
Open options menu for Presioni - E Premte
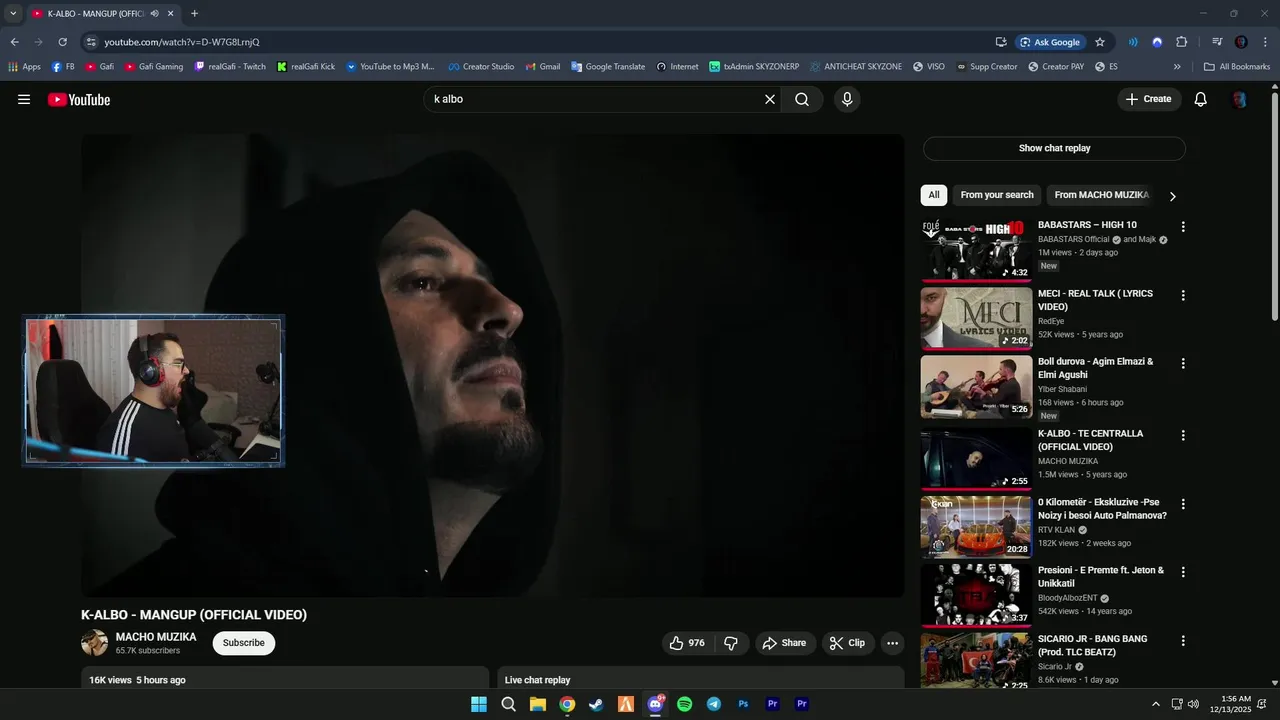(1183, 572)
